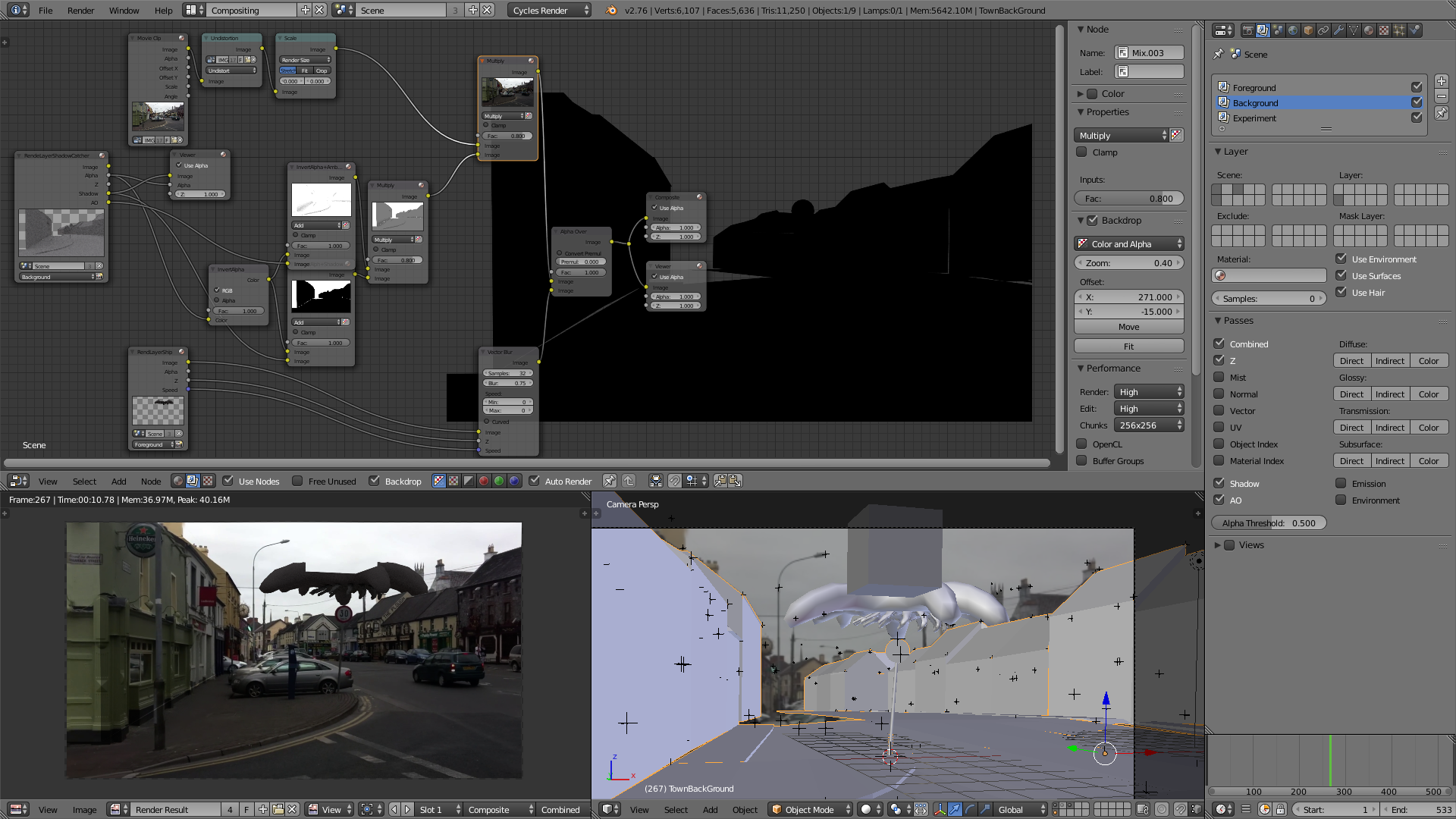Screen dimensions: 1456x819
Task: Toggle Glossy Indirect pass button
Action: [1389, 394]
